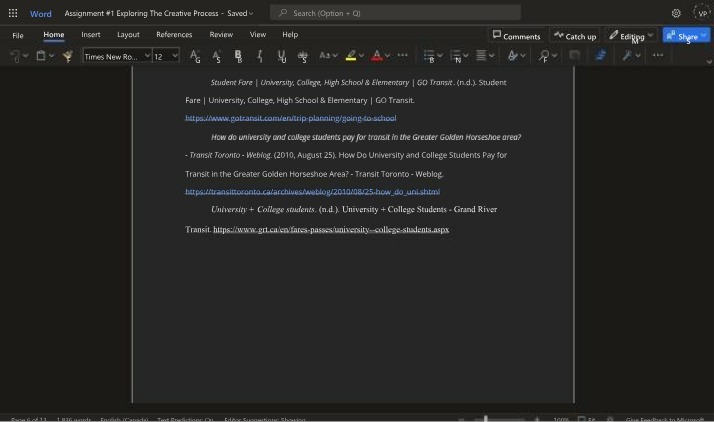The image size is (714, 422).
Task: Click the Word app name
Action: click(x=41, y=14)
